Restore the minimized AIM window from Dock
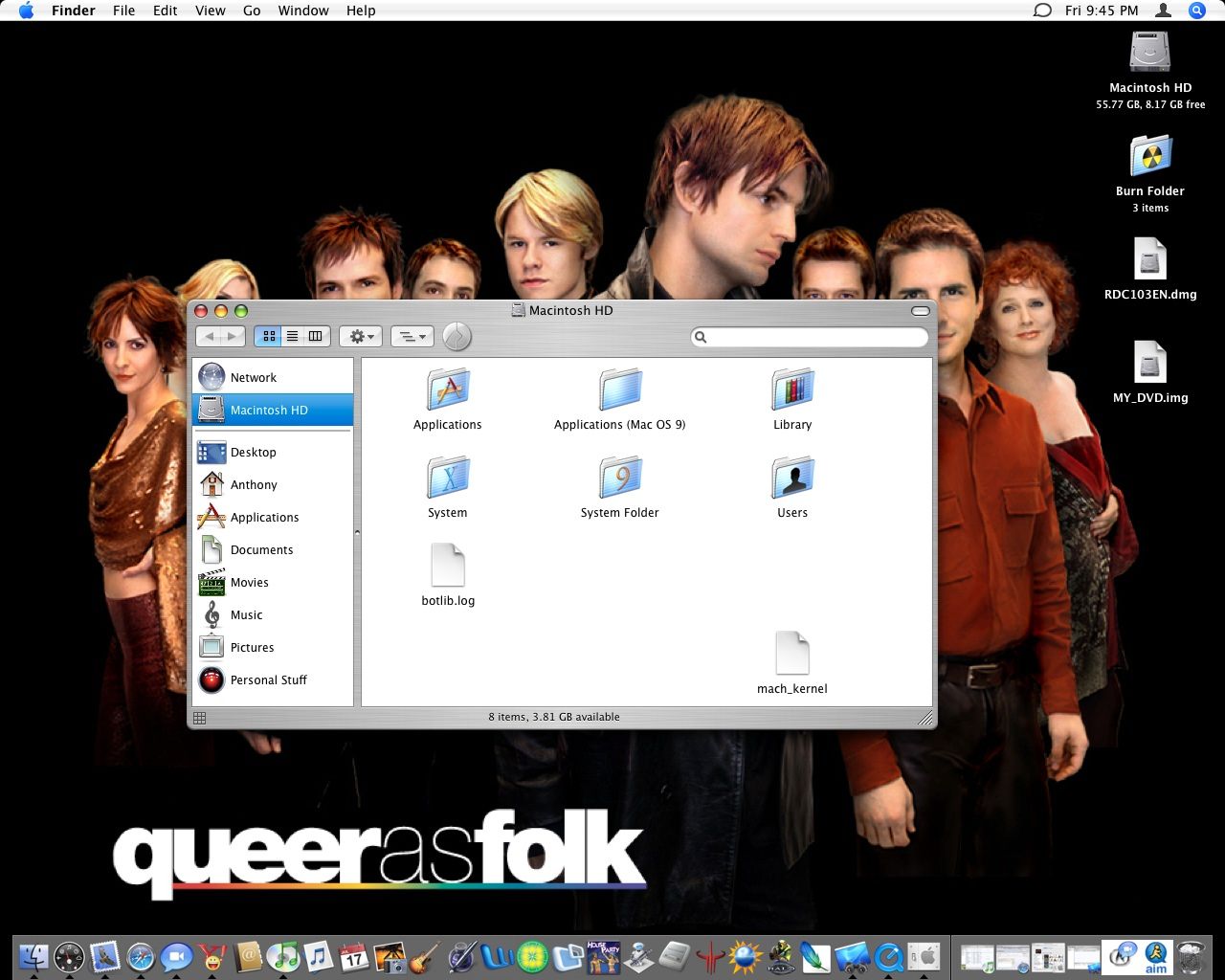This screenshot has height=980, width=1225. pyautogui.click(x=1156, y=956)
